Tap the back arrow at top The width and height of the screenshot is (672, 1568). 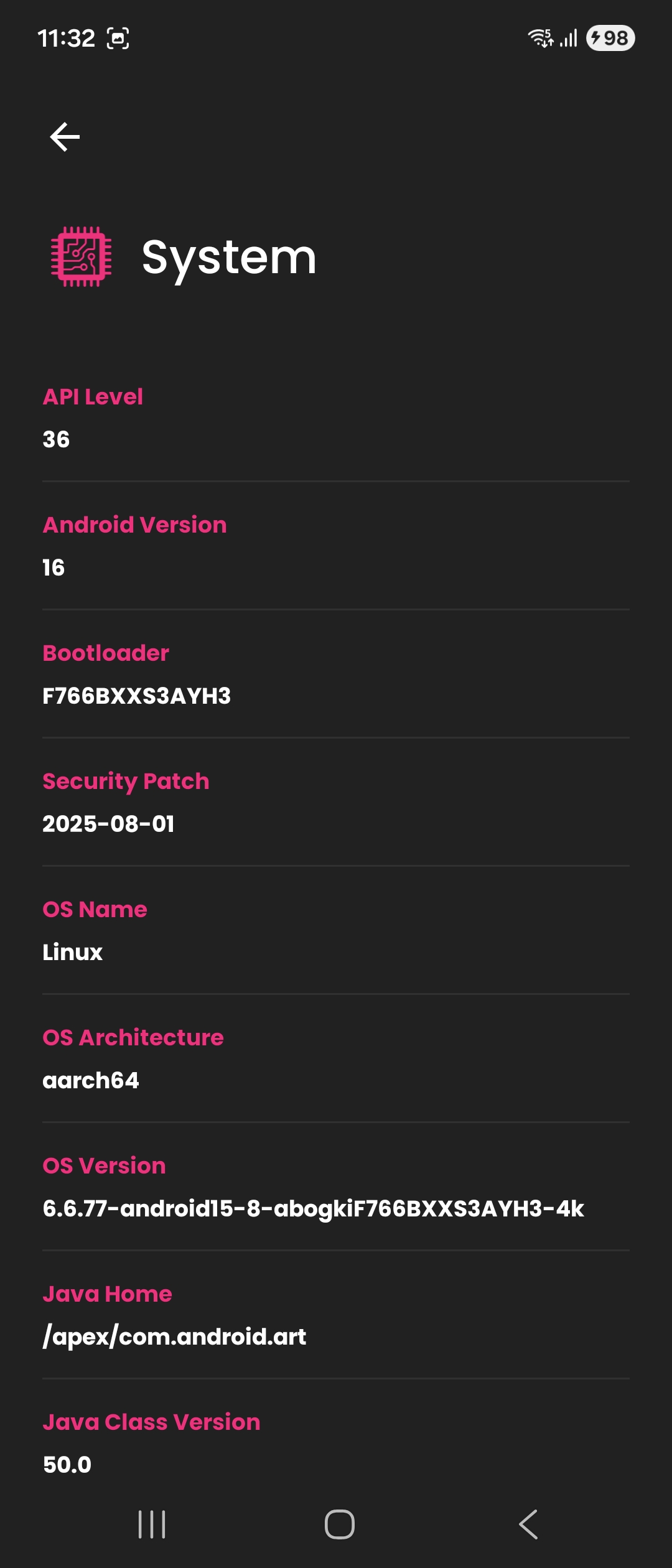(x=65, y=137)
